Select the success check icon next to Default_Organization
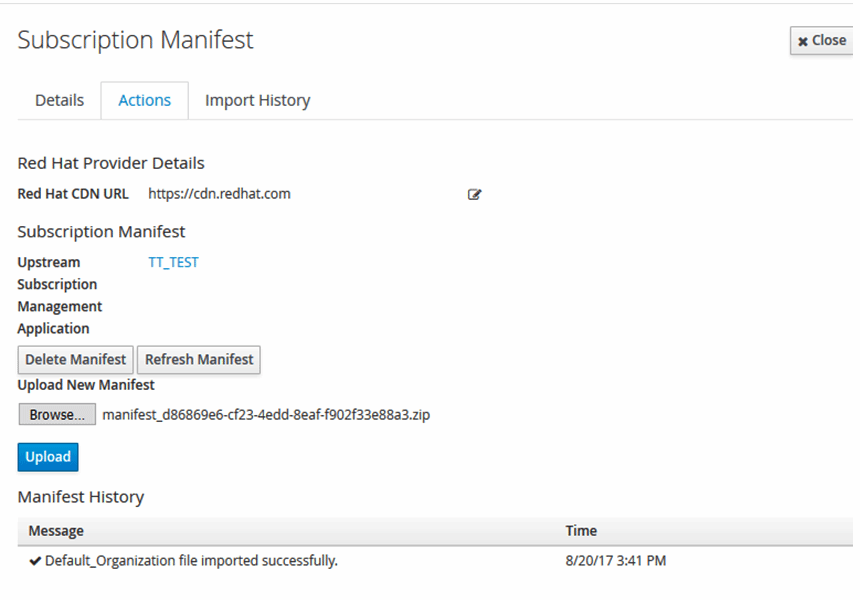Screen dimensions: 860x600 click(x=35, y=560)
